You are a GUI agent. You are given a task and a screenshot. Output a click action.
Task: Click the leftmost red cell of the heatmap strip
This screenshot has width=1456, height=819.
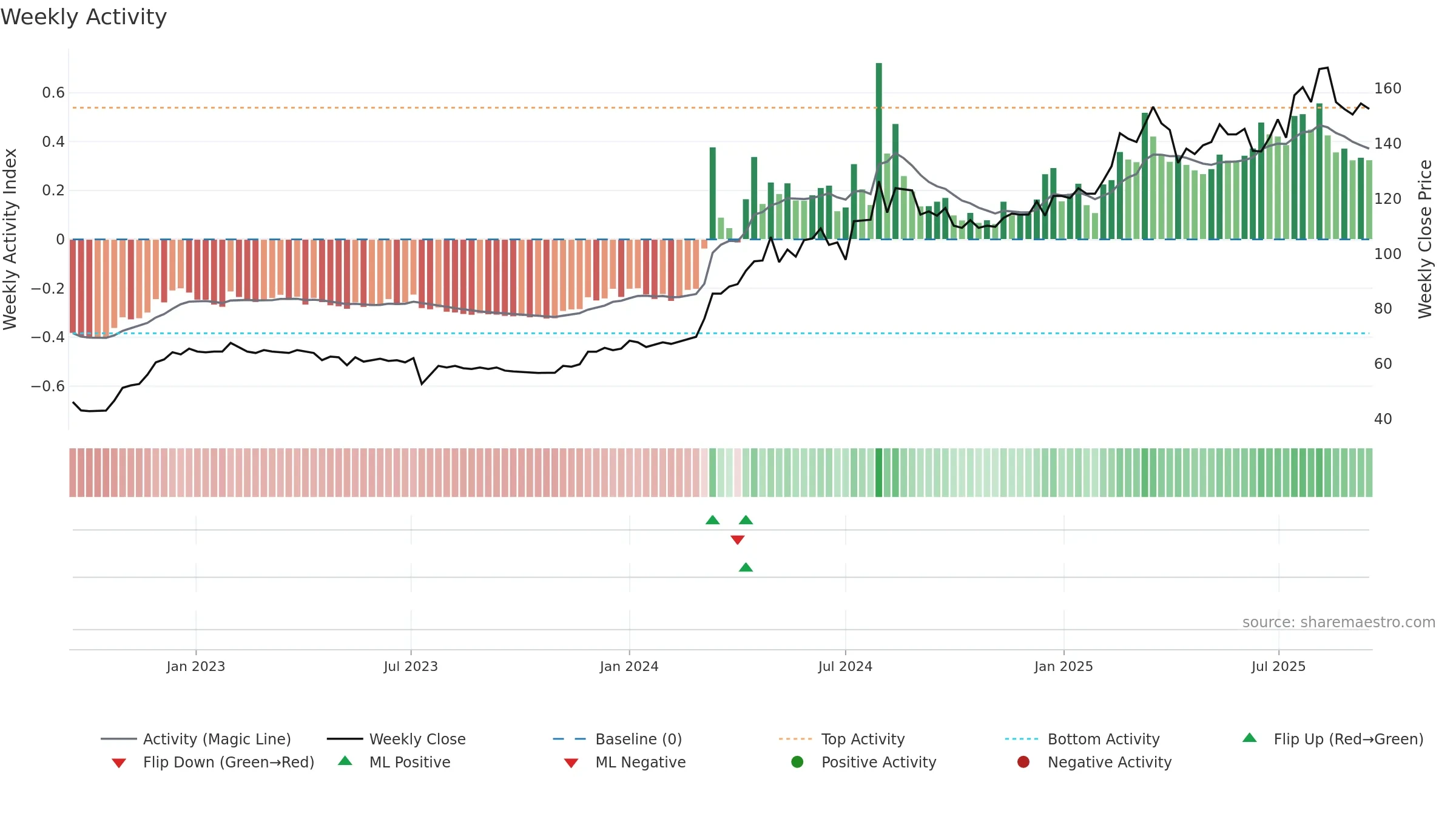pyautogui.click(x=73, y=473)
